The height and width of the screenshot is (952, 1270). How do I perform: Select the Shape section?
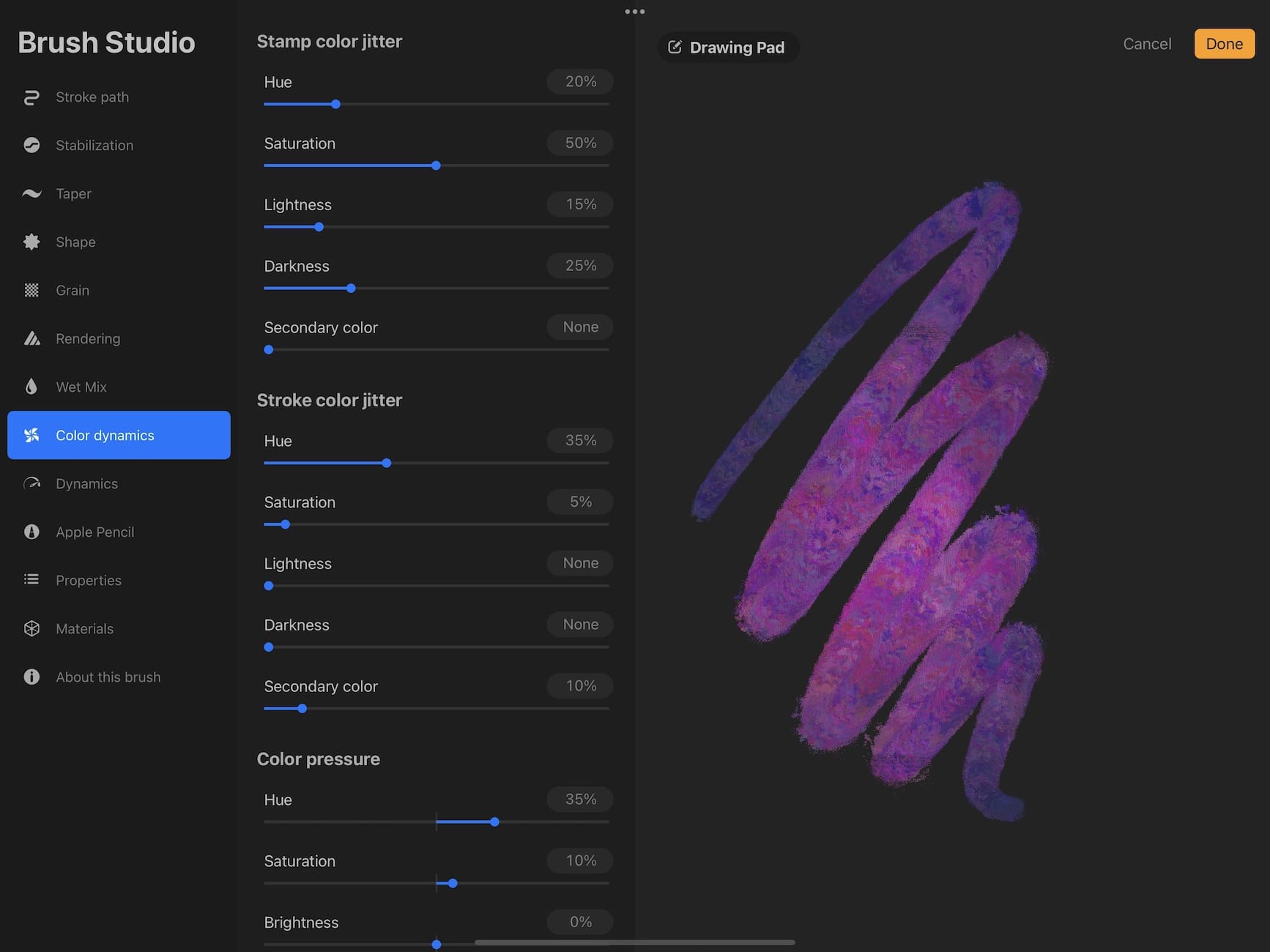tap(119, 242)
